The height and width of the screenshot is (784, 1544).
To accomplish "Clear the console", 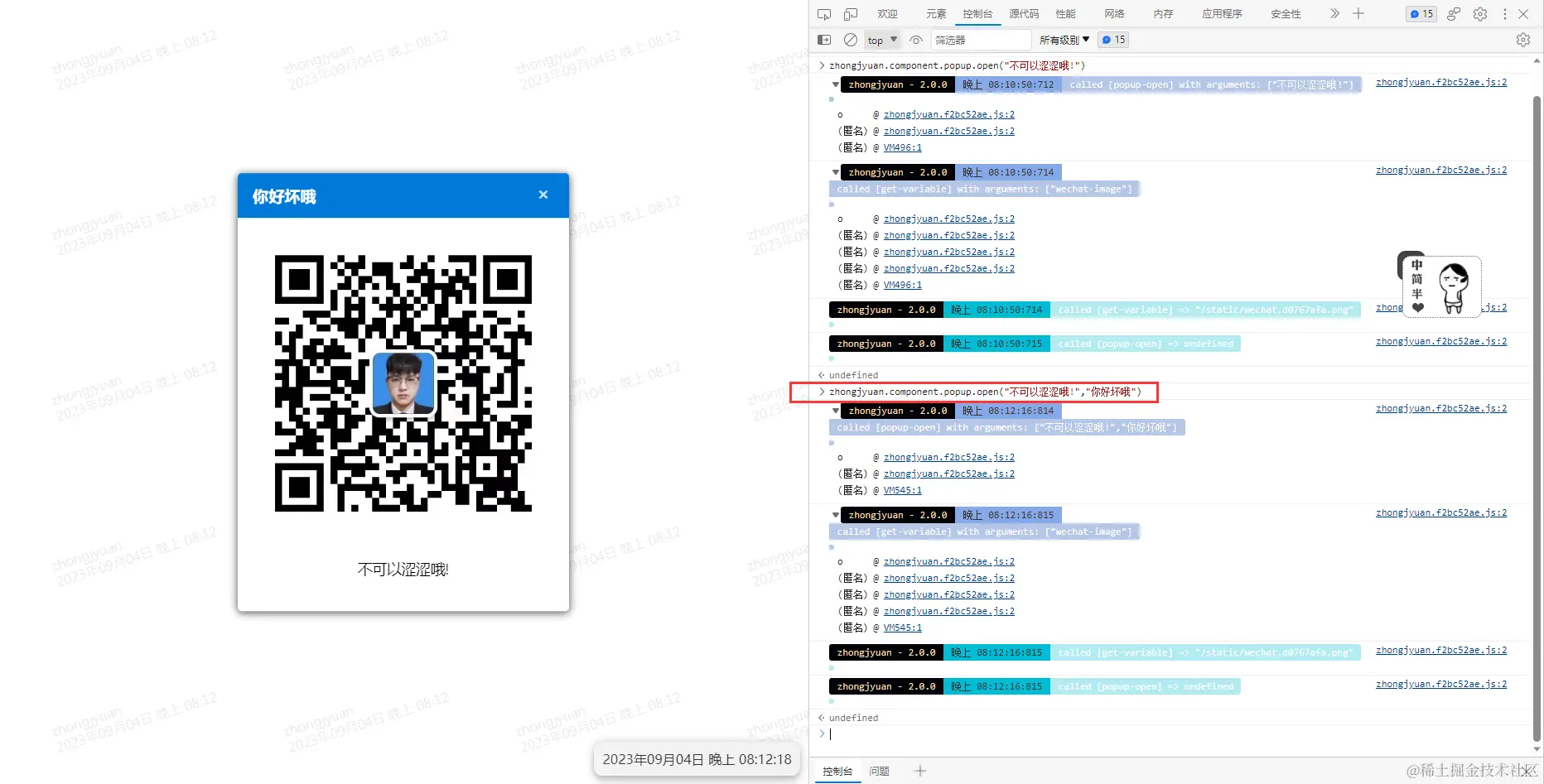I will [x=851, y=40].
